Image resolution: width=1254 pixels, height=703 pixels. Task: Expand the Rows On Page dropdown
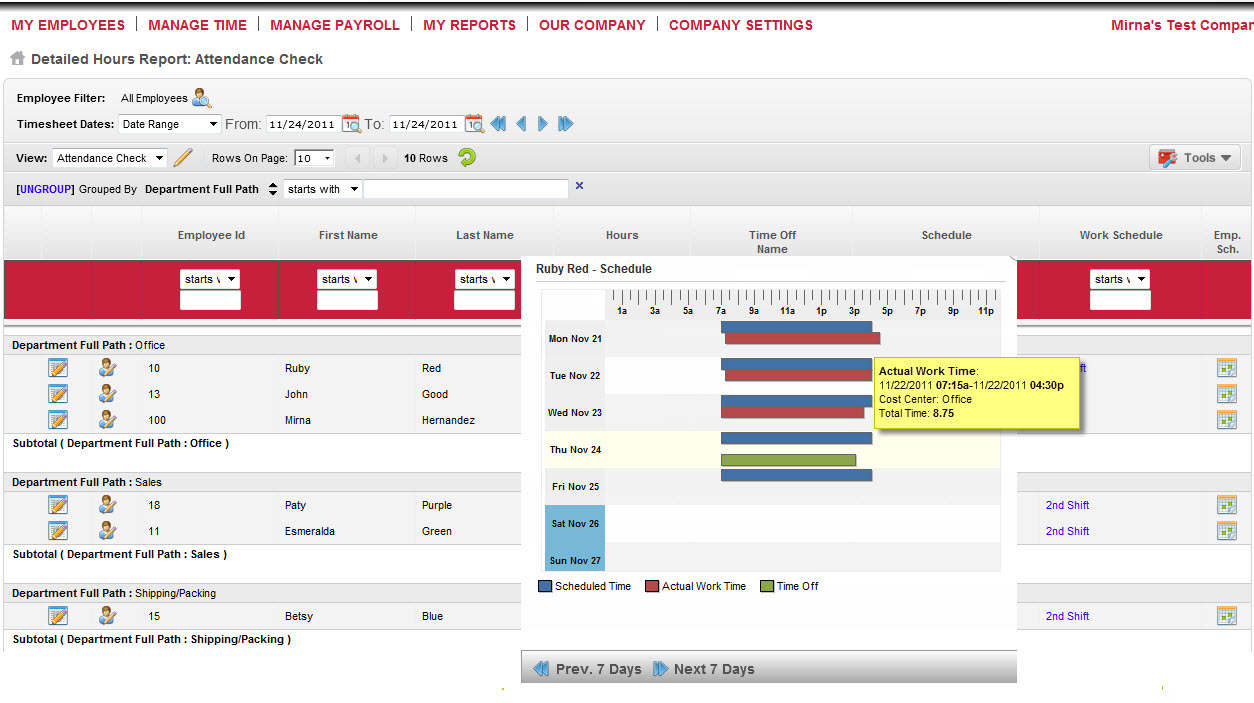[314, 158]
